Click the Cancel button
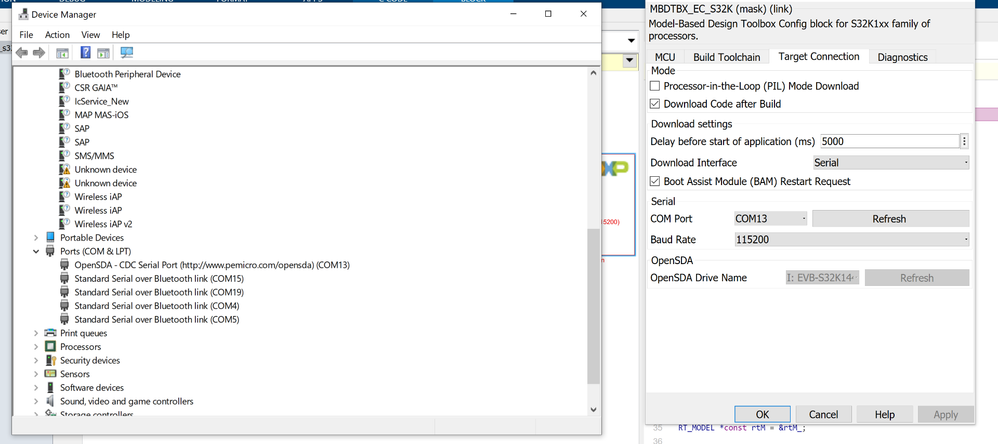The width and height of the screenshot is (998, 444). point(824,414)
